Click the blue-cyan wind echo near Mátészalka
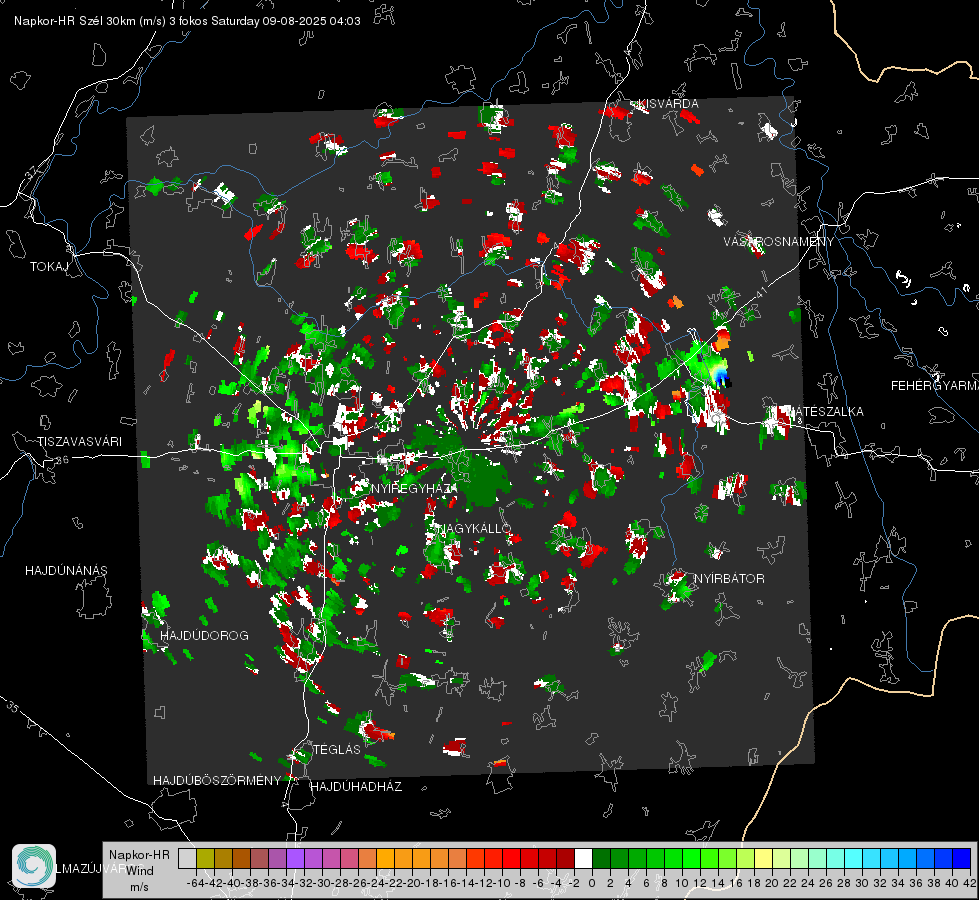The image size is (979, 900). [721, 376]
